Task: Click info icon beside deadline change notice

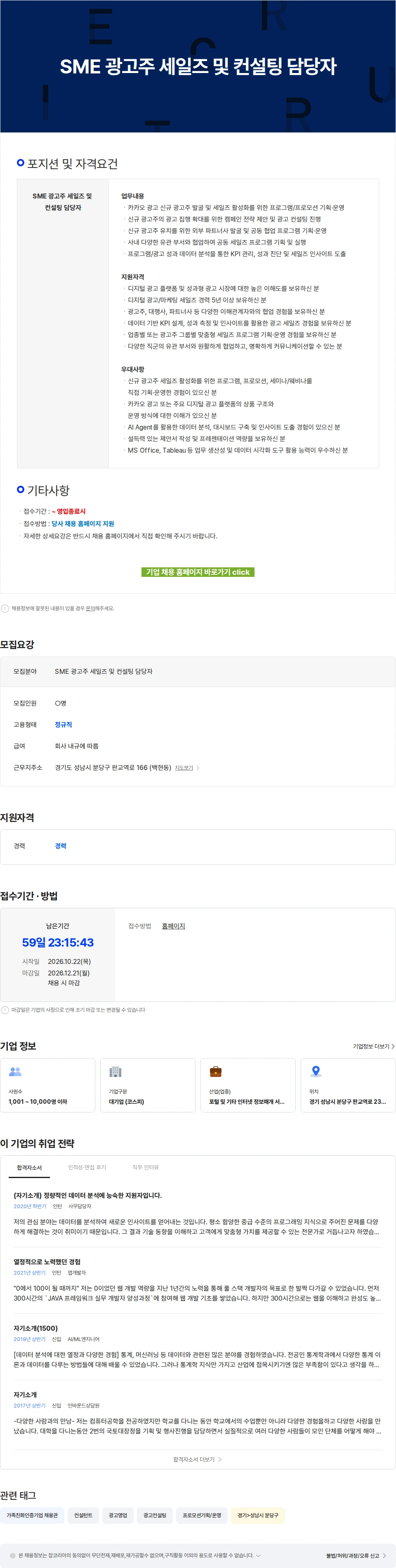Action: (x=5, y=1010)
